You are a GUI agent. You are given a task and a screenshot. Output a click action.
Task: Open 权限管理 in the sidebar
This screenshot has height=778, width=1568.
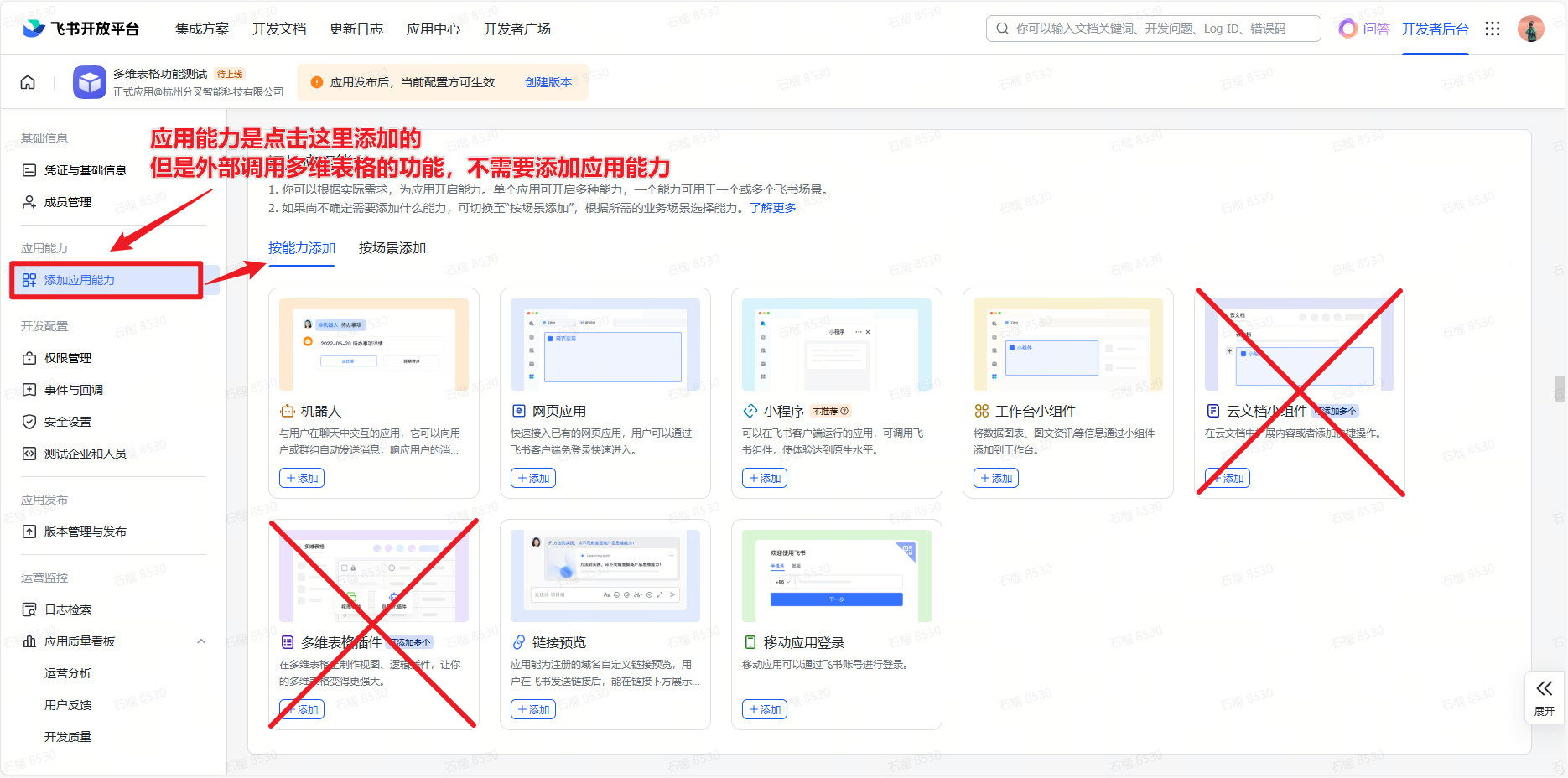68,358
